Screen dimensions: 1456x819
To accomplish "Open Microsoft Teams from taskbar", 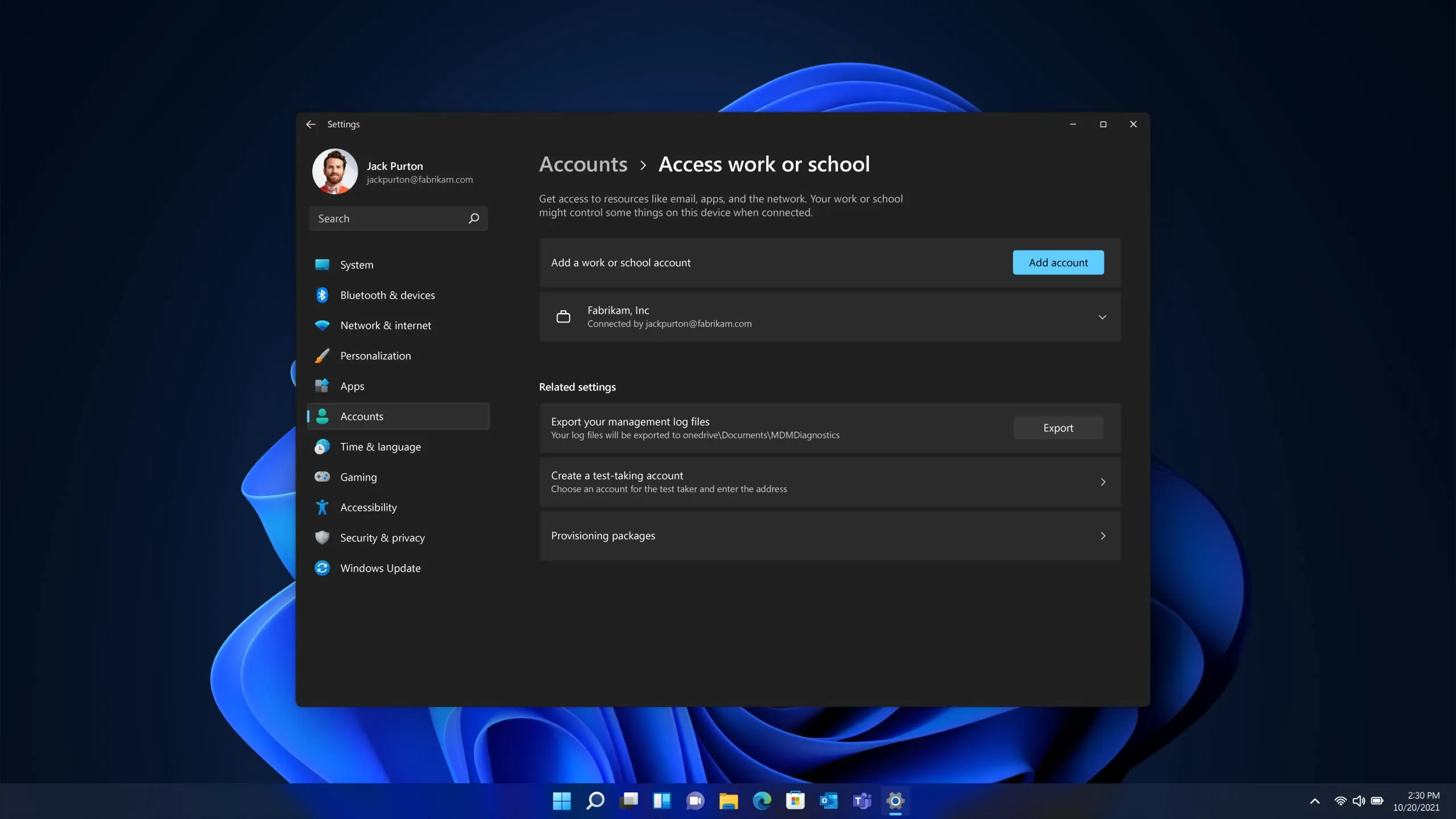I will (x=862, y=801).
